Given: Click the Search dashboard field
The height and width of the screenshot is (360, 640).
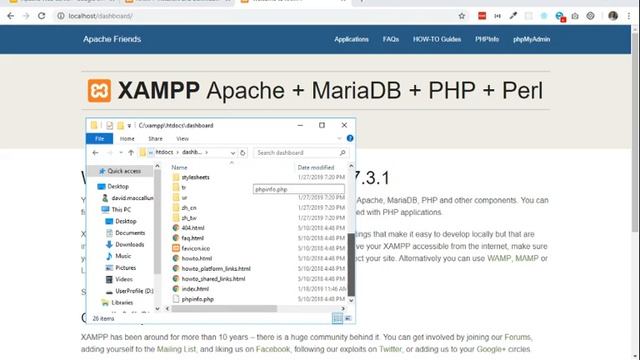Looking at the screenshot, I should coord(301,153).
